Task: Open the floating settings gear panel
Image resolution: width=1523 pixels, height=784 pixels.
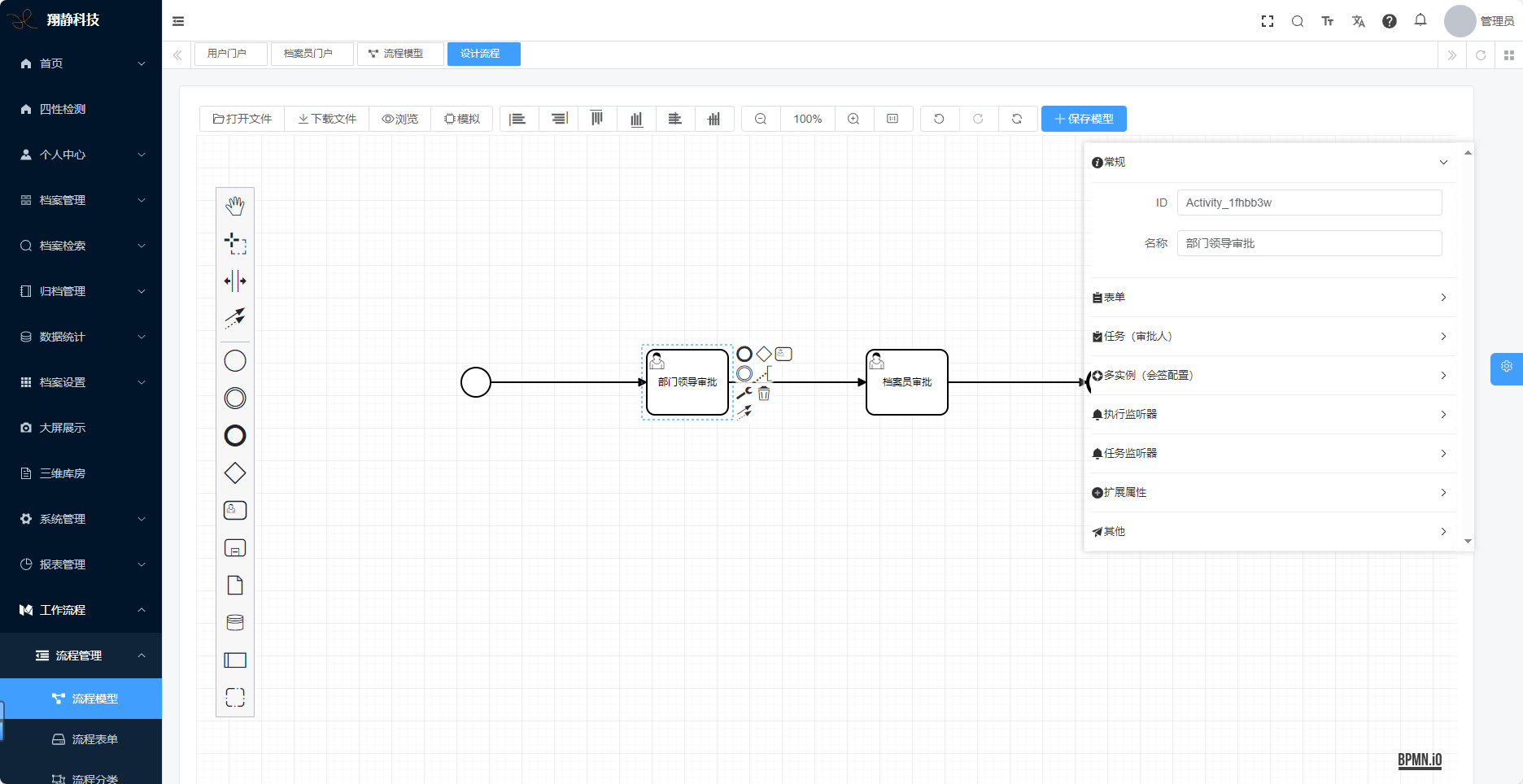Action: 1506,367
